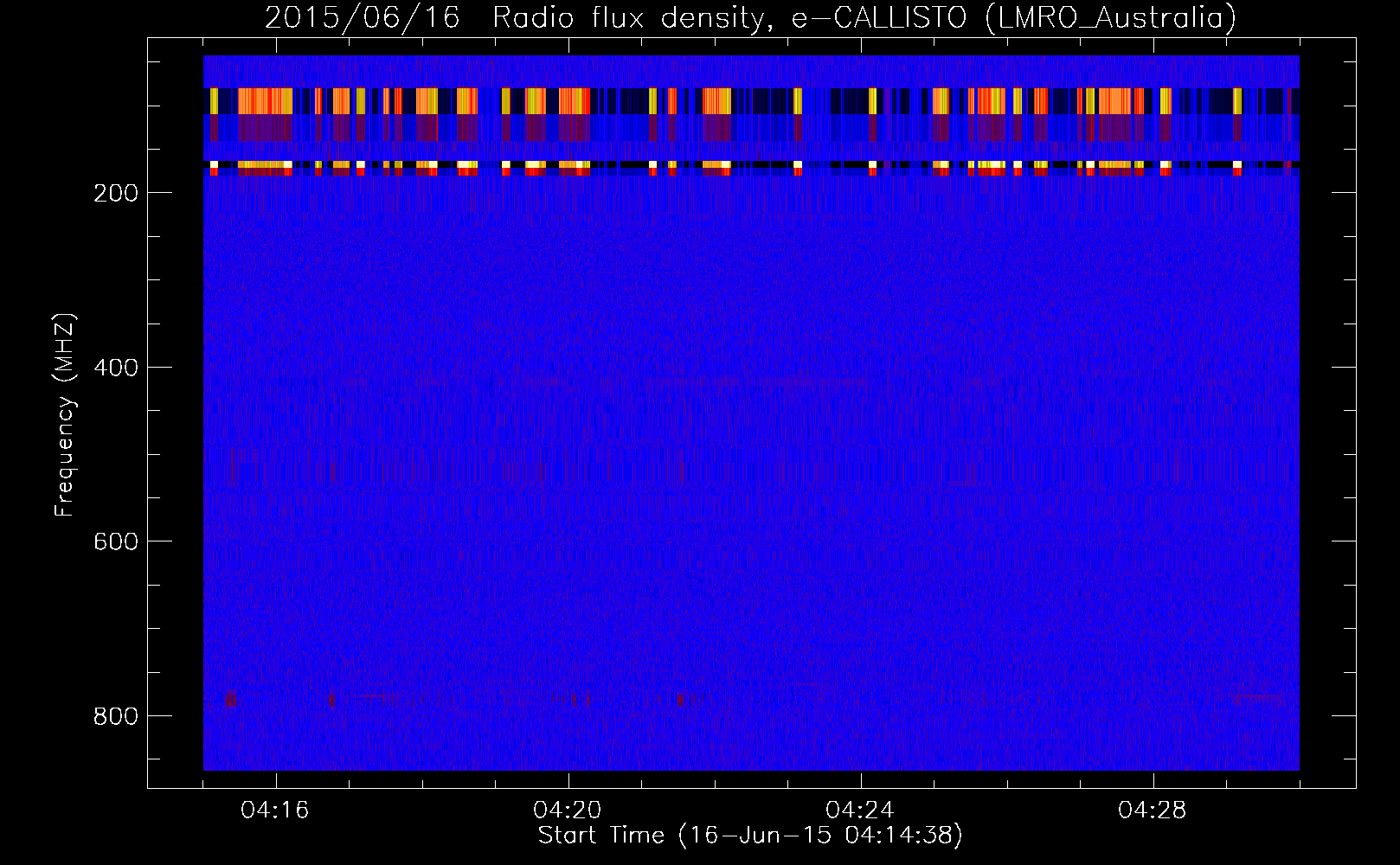1400x865 pixels.
Task: Click the "Start Time (16-Jun-15 04:14:38)" label
Action: tap(750, 836)
